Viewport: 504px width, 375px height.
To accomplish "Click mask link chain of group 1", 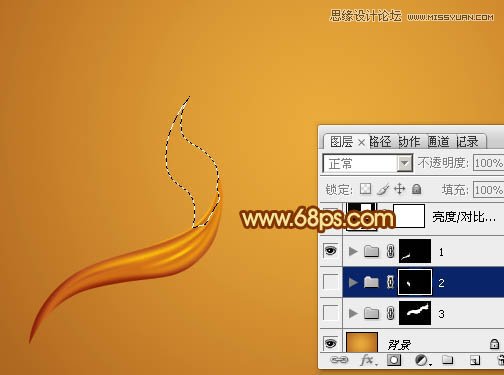I will 390,251.
